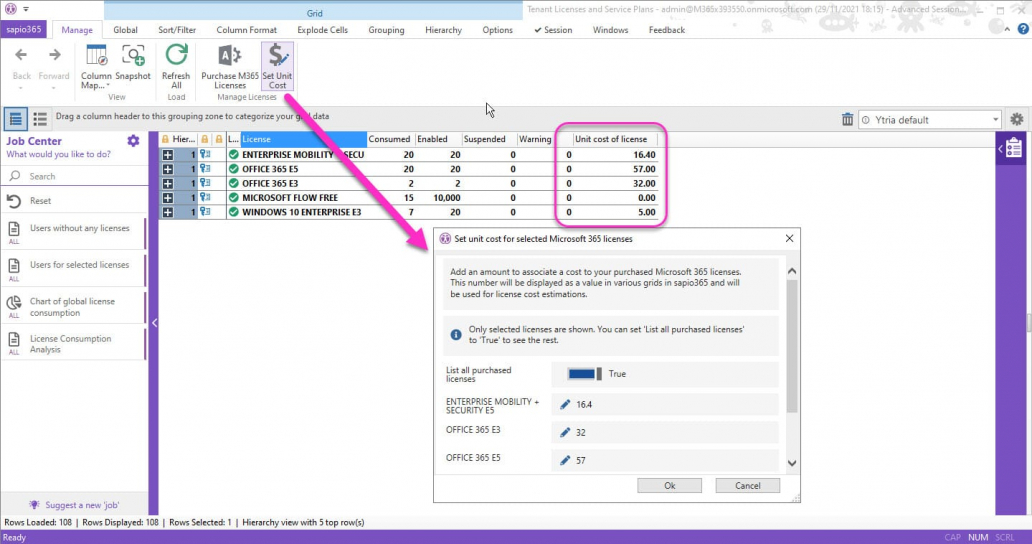Screen dimensions: 1032x544
Task: Collapse the Job Center panel arrow
Action: click(x=154, y=322)
